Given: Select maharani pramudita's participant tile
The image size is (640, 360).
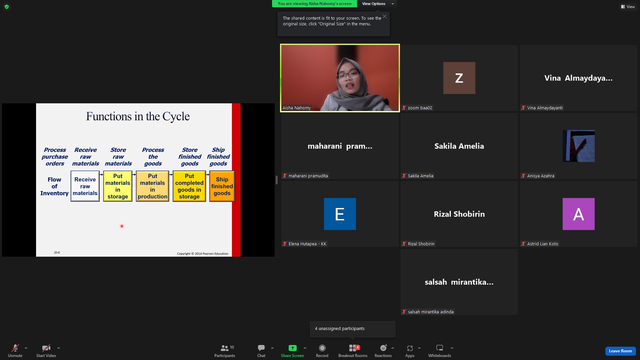Looking at the screenshot, I should click(x=340, y=146).
